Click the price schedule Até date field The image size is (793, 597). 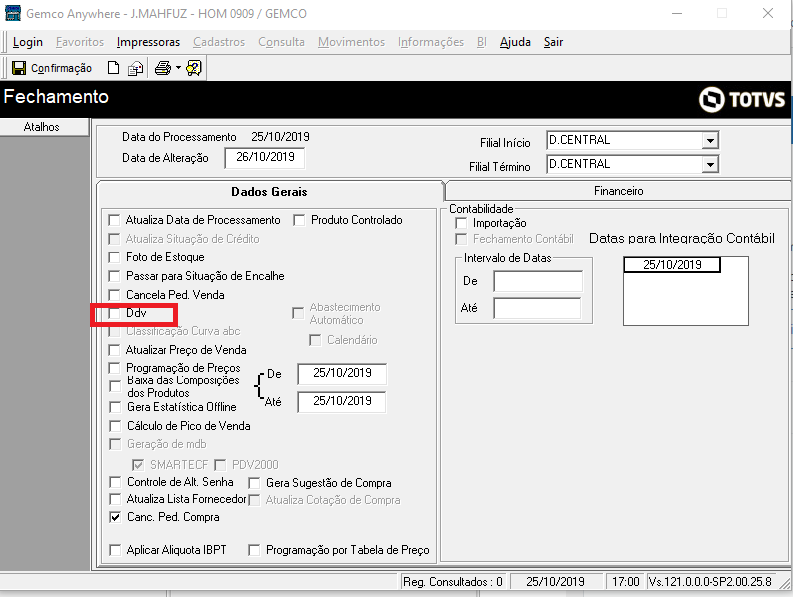342,402
